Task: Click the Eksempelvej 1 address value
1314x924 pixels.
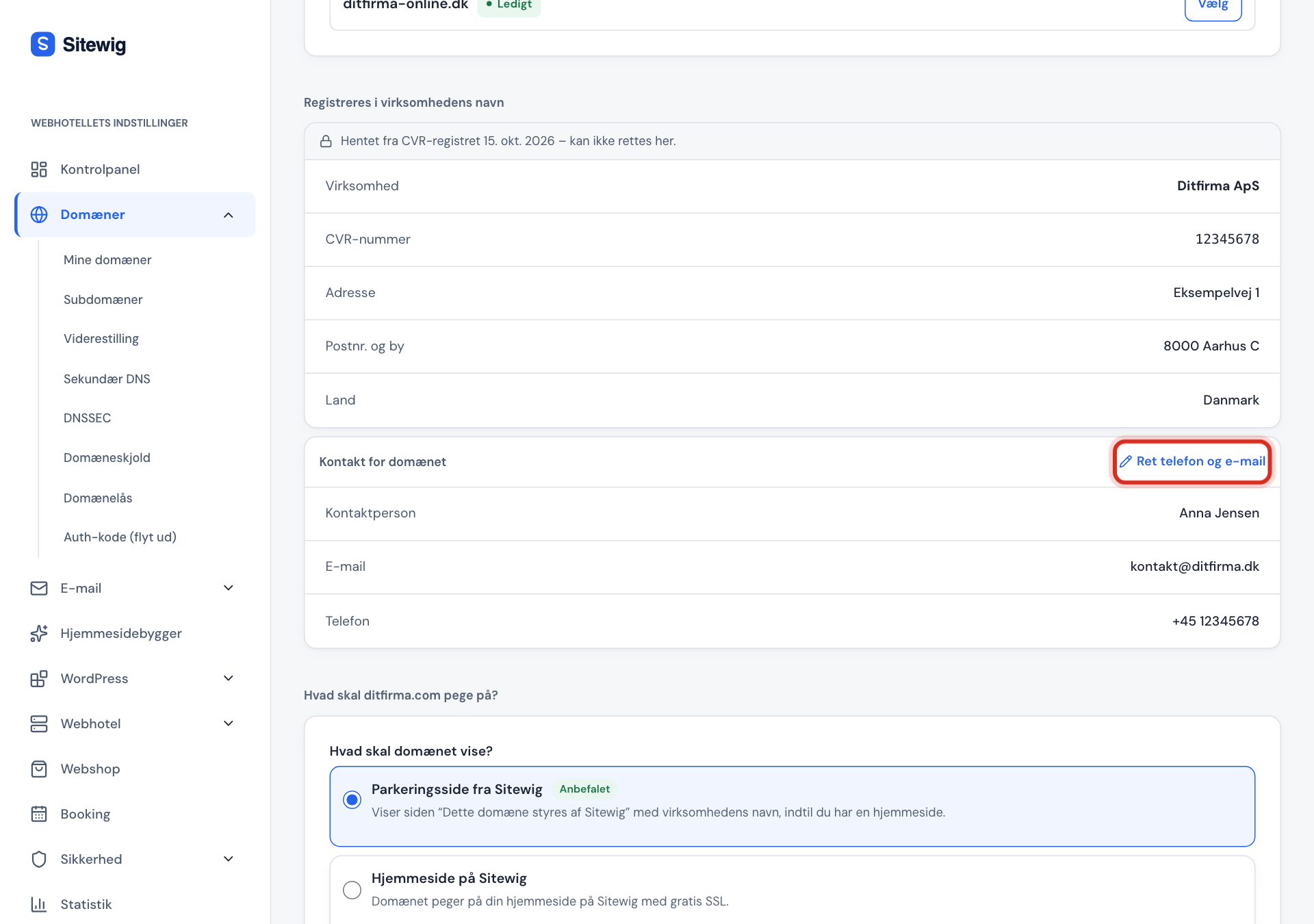Action: pos(1216,293)
